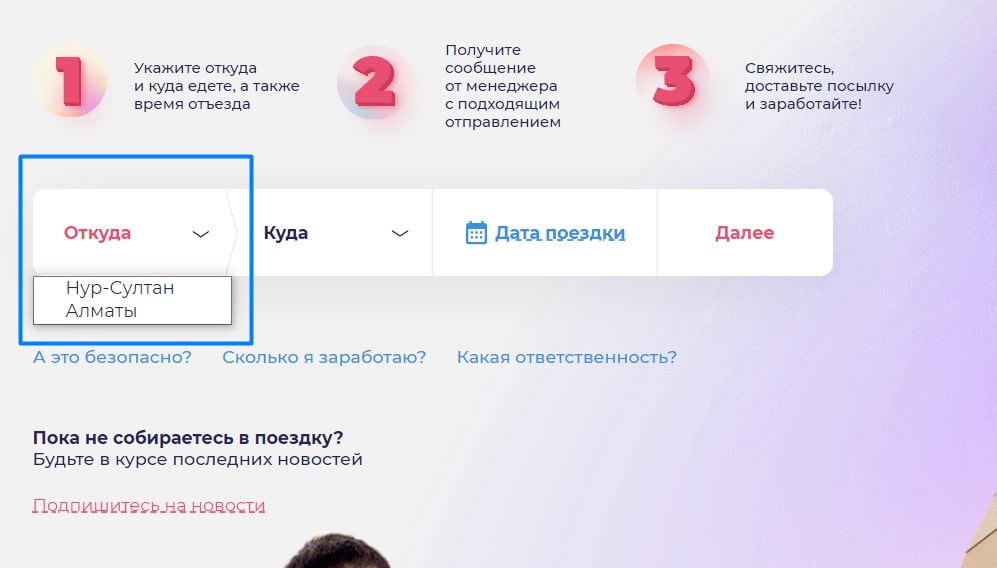Viewport: 997px width, 568px height.
Task: Click the calendar icon beside Дата поездки
Action: (476, 233)
